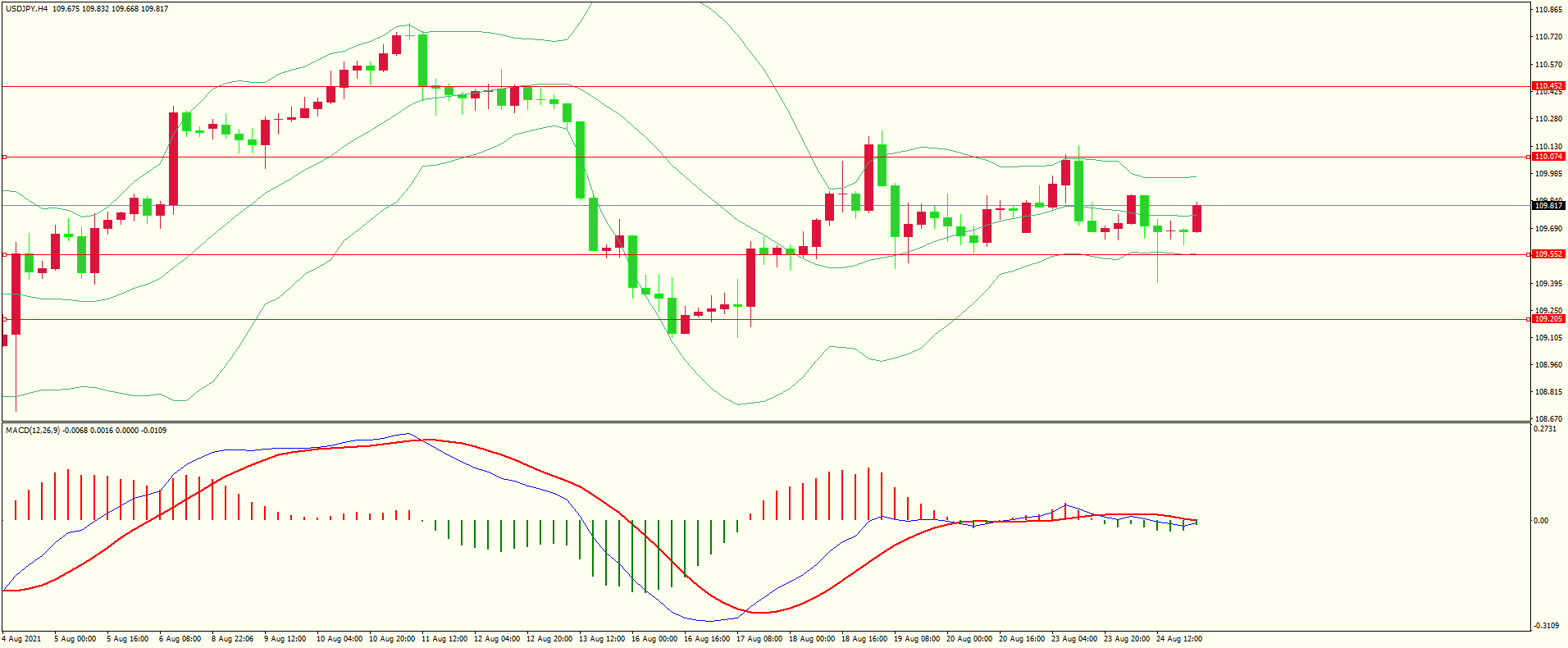Select the red 110.074 price tag

(x=1548, y=157)
